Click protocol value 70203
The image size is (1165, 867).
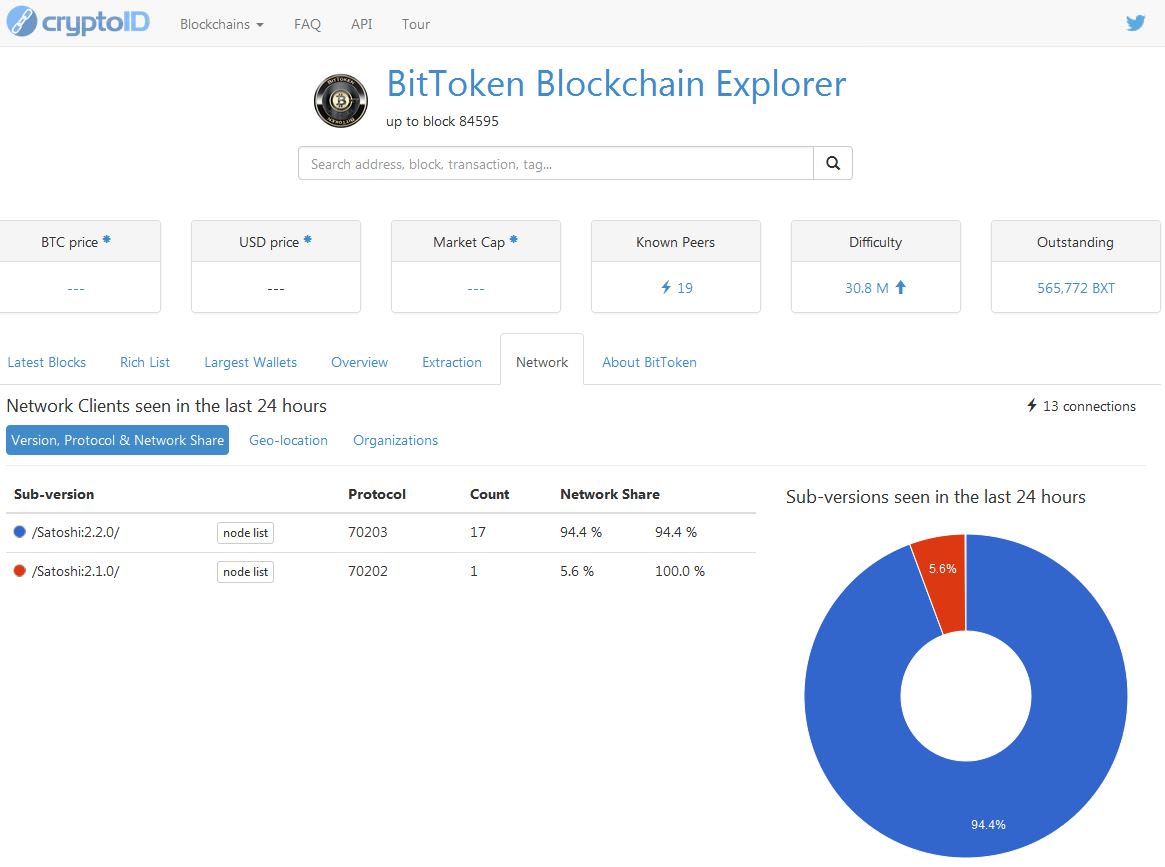click(x=368, y=532)
